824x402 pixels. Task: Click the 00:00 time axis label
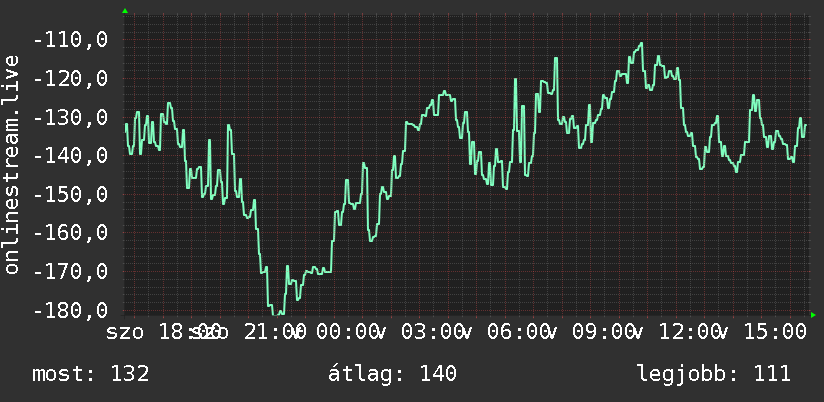pyautogui.click(x=347, y=332)
